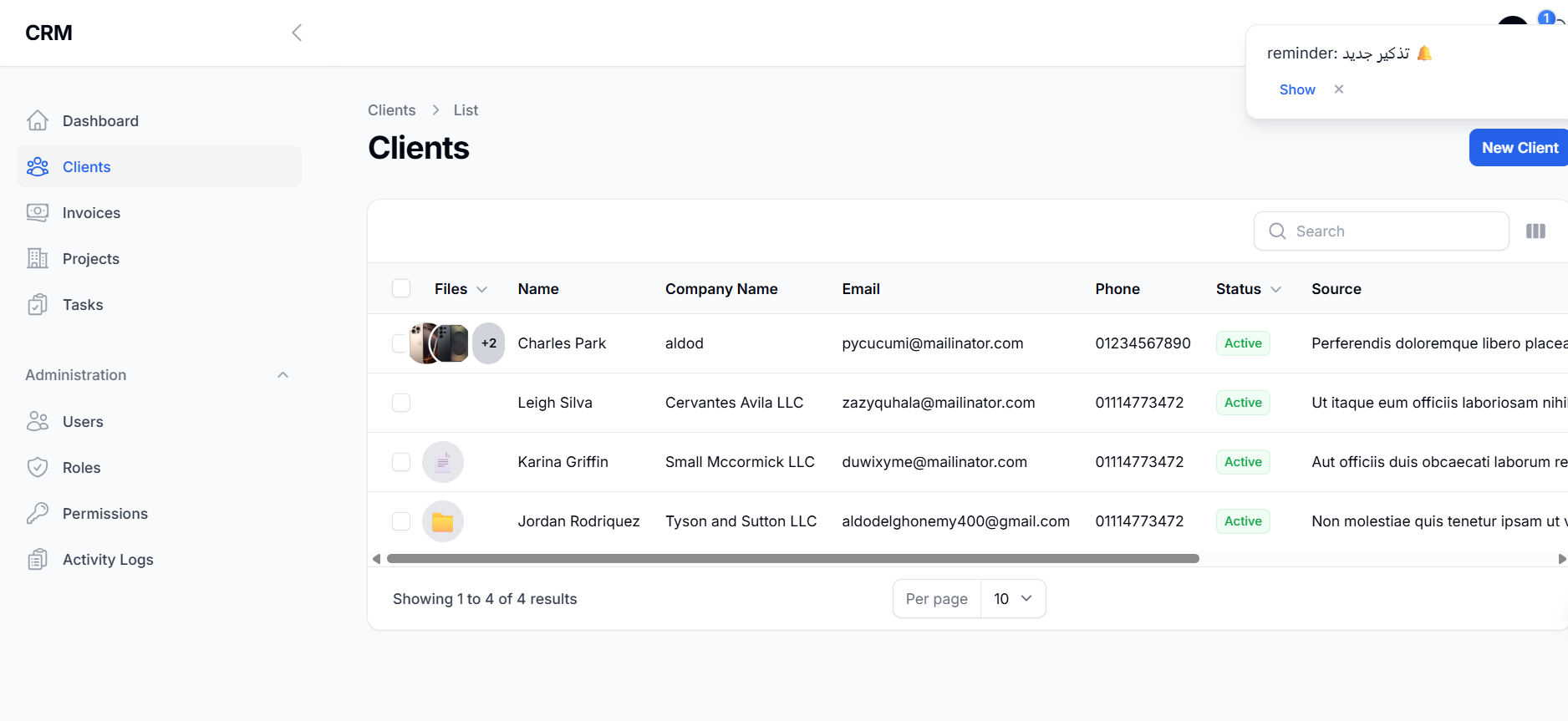Click the Permissions key icon
The image size is (1568, 721).
click(38, 513)
